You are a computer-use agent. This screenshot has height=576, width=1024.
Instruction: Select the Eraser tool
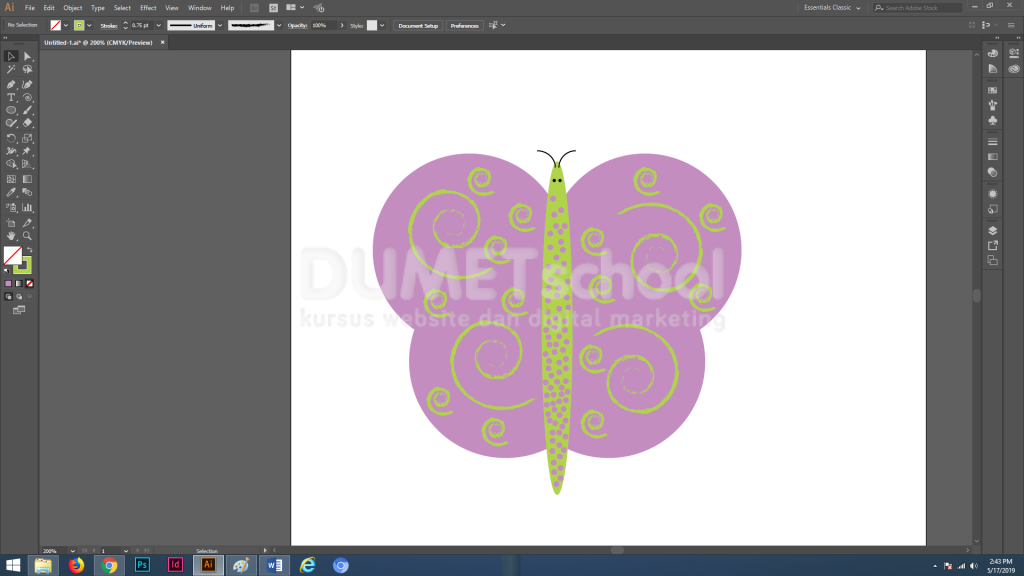27,123
